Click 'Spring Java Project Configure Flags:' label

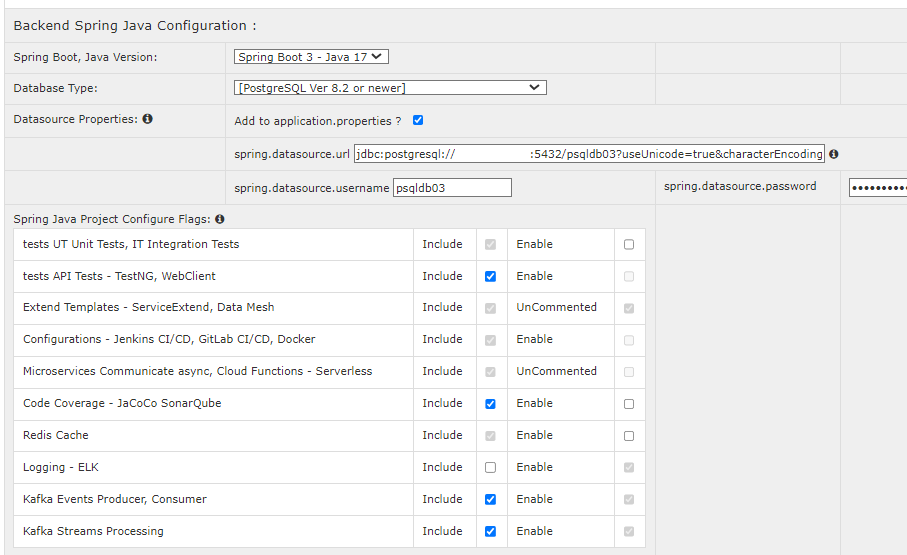(112, 219)
